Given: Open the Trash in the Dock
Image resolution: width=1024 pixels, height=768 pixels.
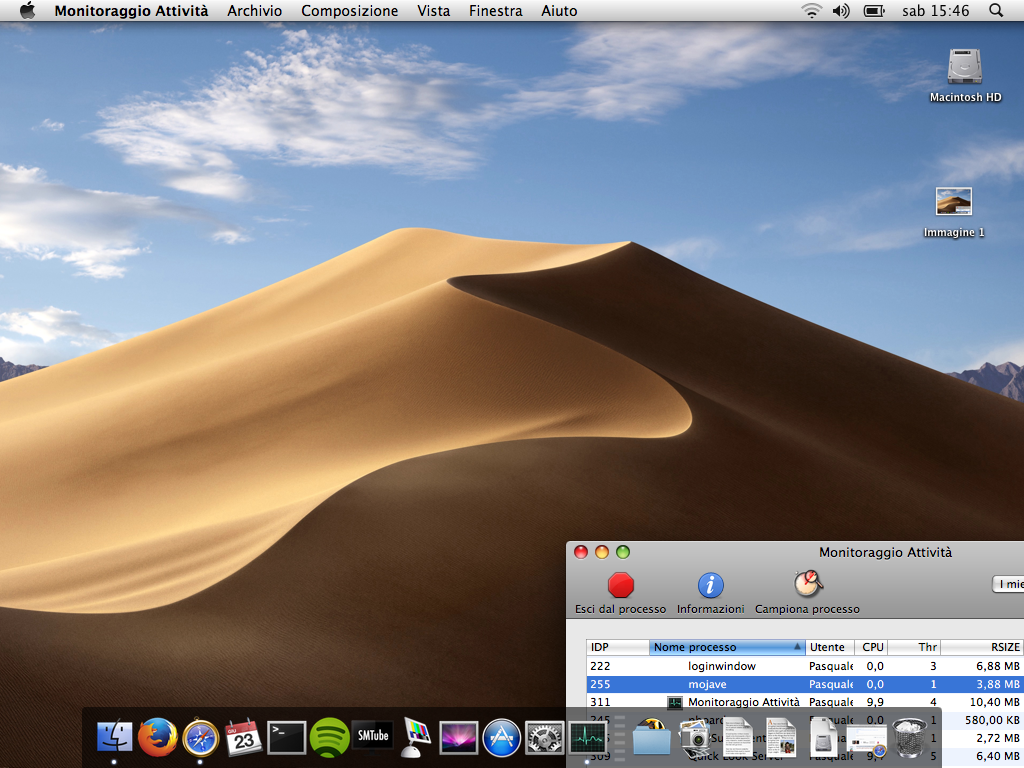Looking at the screenshot, I should [x=909, y=738].
